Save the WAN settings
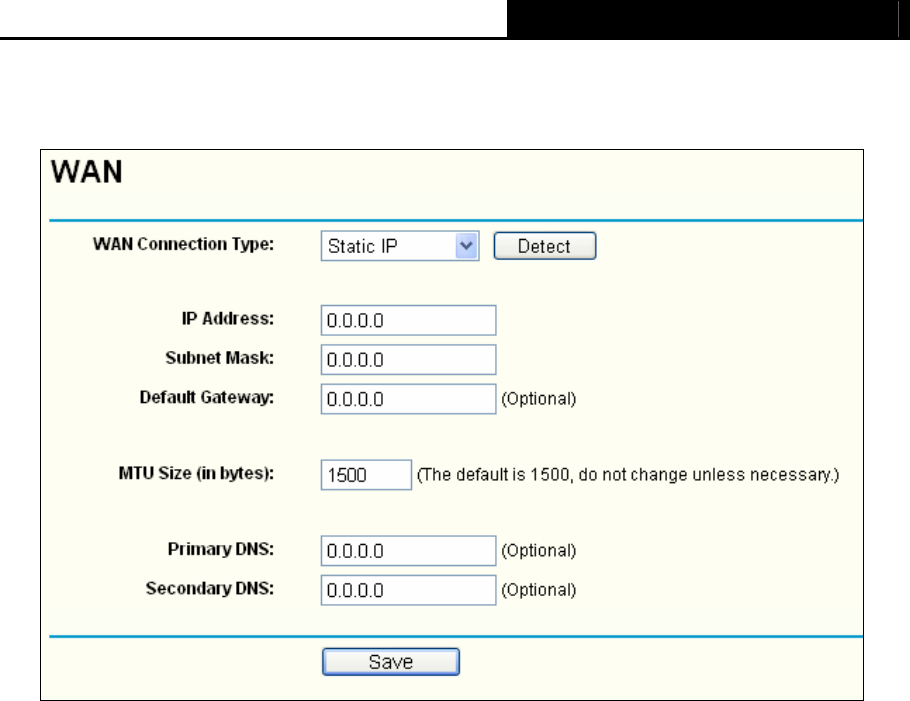Screen dimensions: 910x701 coord(391,662)
